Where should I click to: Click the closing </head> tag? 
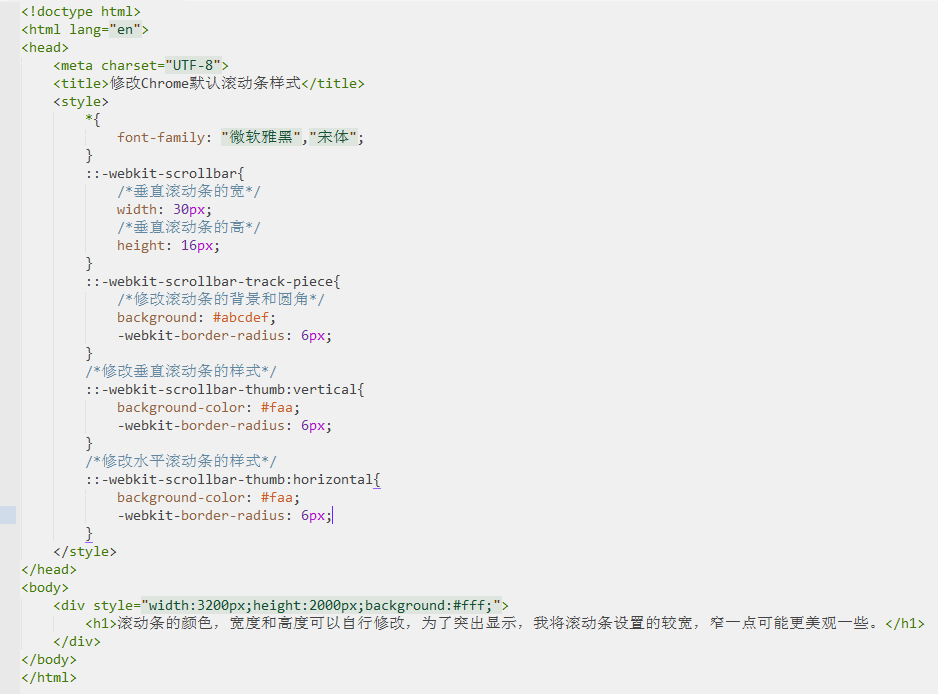(x=49, y=569)
